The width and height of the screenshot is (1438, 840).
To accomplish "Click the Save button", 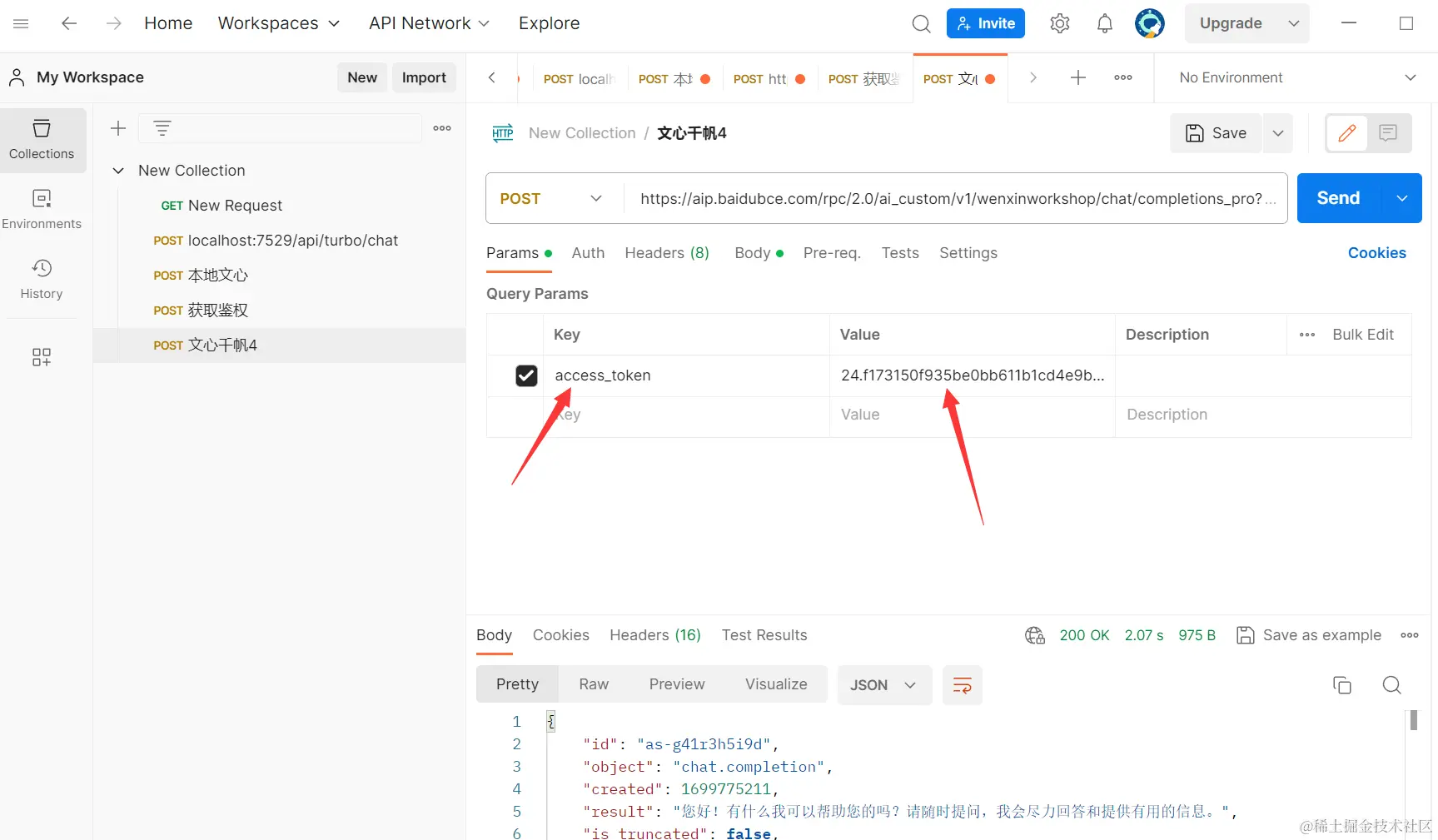I will pos(1217,133).
